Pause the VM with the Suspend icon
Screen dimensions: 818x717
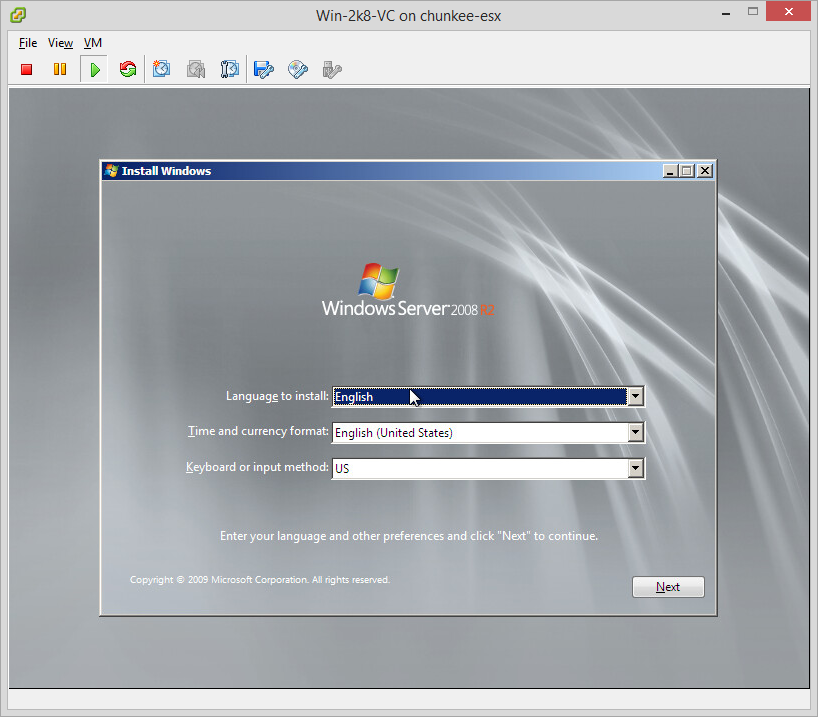tap(60, 69)
